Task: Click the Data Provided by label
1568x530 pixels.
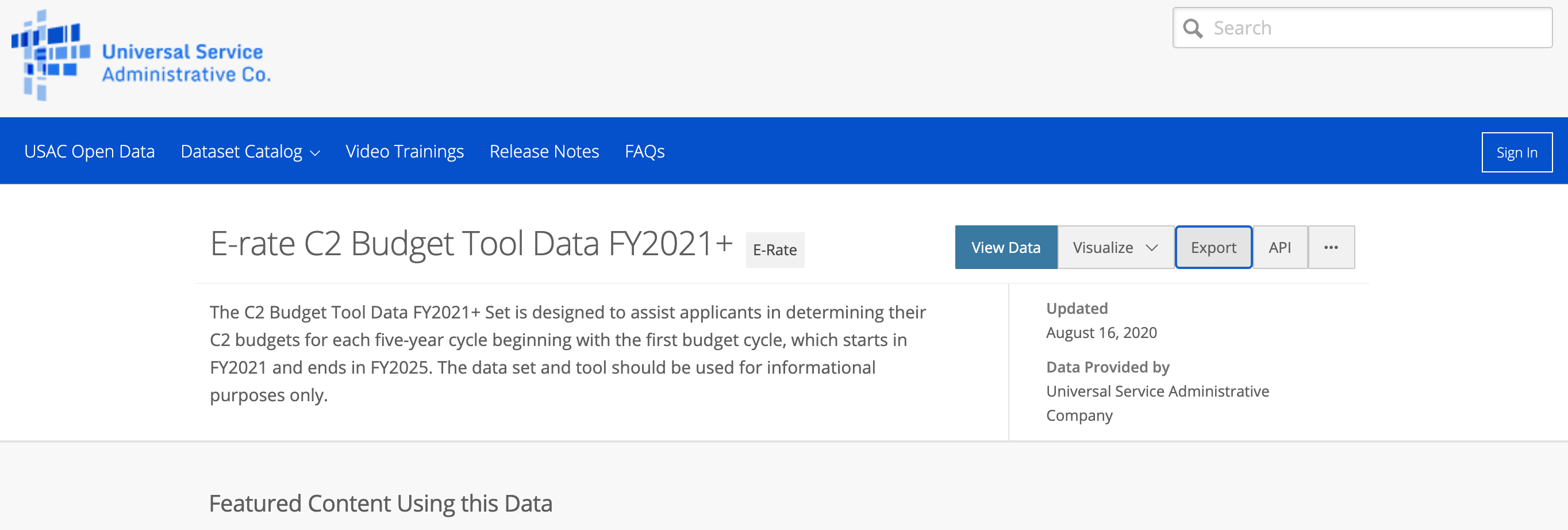Action: pyautogui.click(x=1107, y=367)
